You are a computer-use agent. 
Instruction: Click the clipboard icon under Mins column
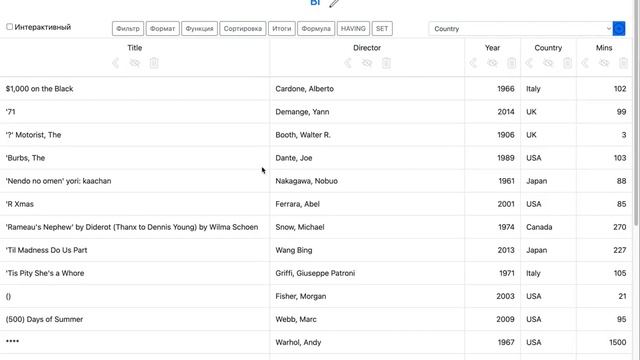pyautogui.click(x=623, y=63)
